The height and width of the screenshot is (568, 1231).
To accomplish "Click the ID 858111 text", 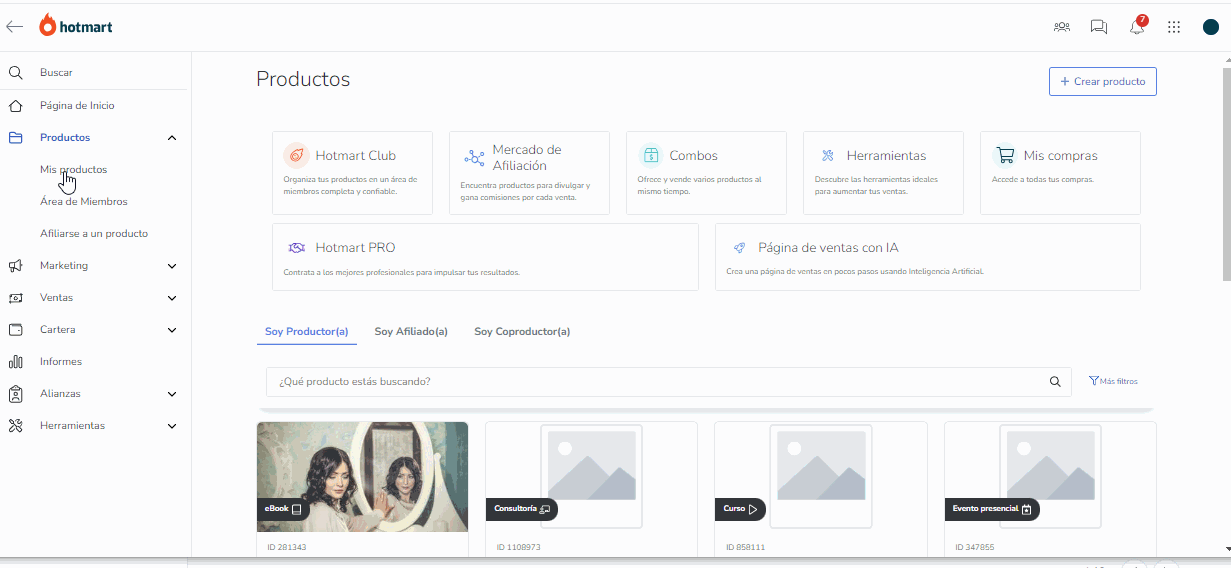I will click(746, 547).
